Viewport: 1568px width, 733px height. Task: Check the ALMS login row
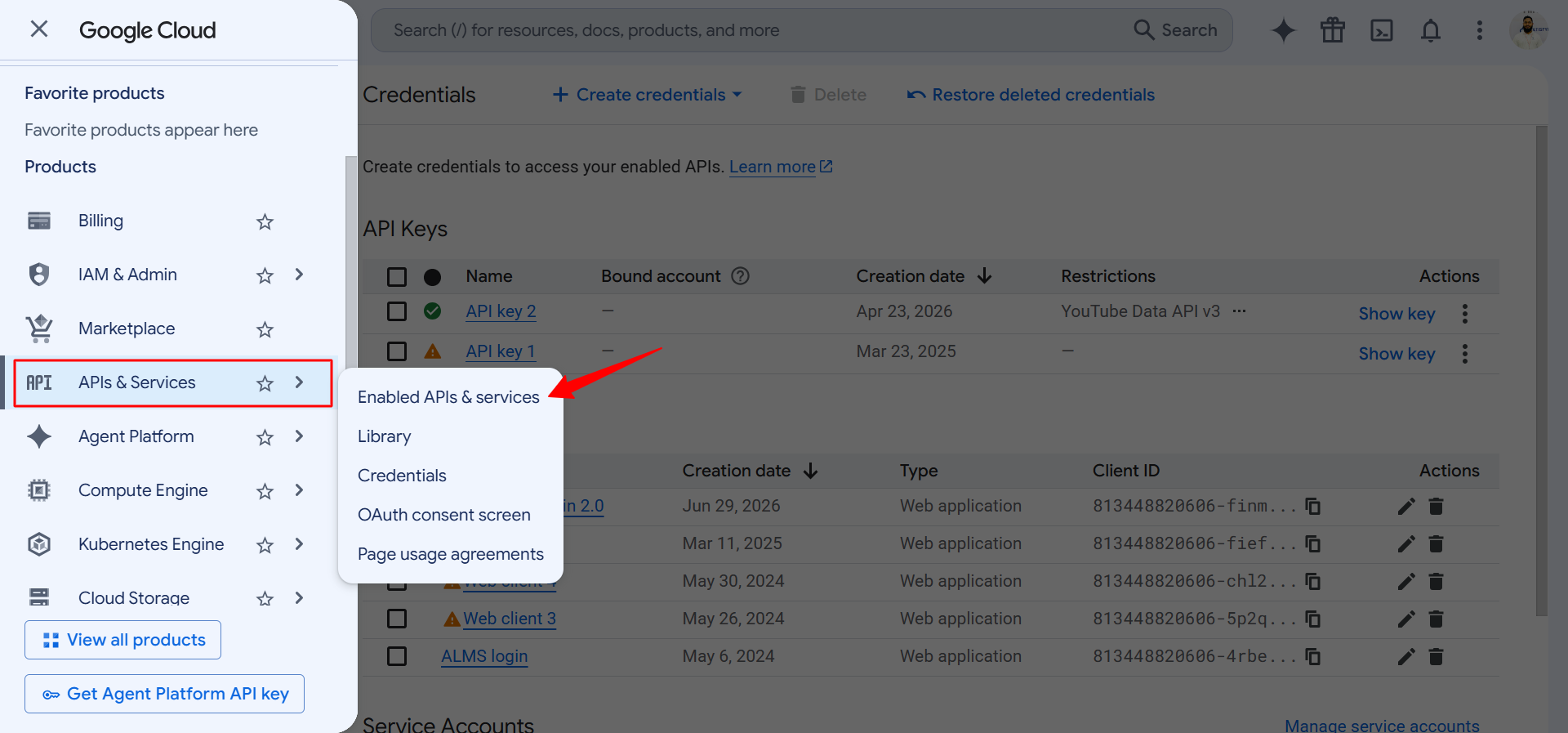tap(397, 656)
